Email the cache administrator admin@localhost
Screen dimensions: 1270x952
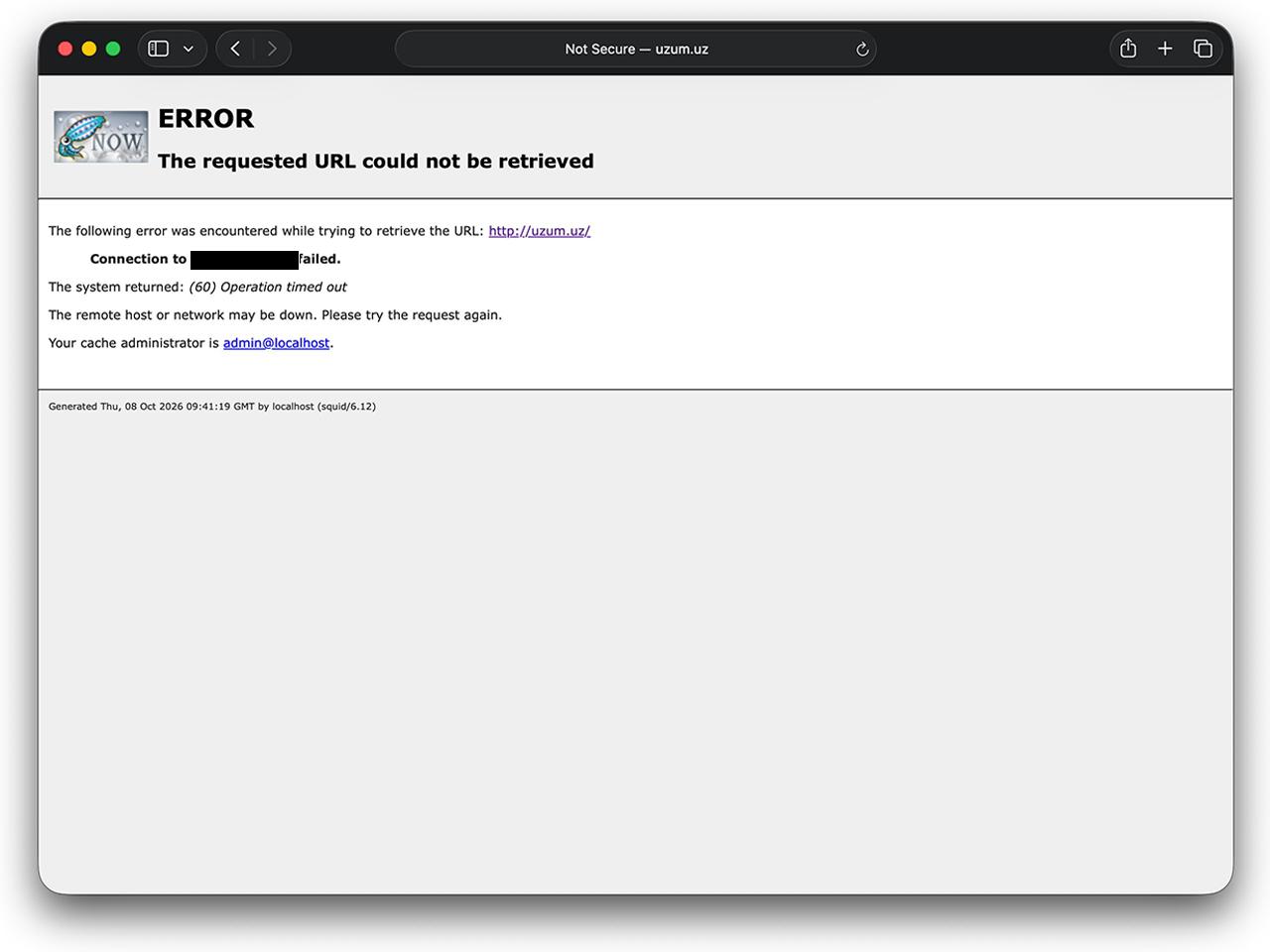(x=276, y=343)
